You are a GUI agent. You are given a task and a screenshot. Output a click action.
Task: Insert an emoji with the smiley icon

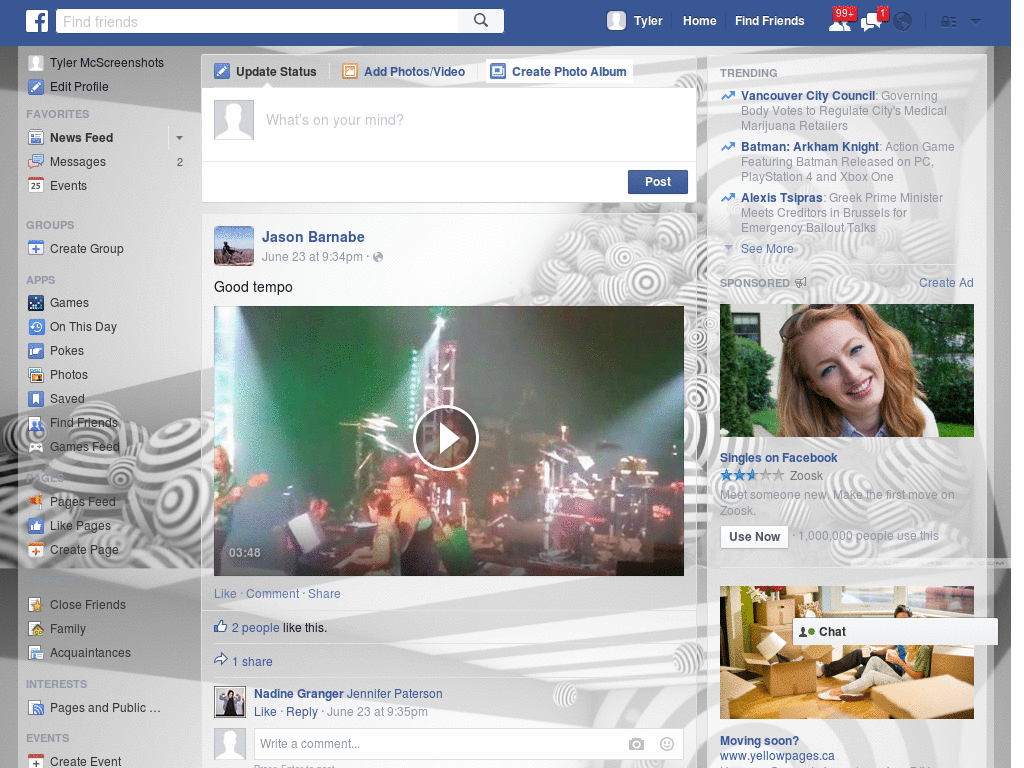(x=666, y=744)
